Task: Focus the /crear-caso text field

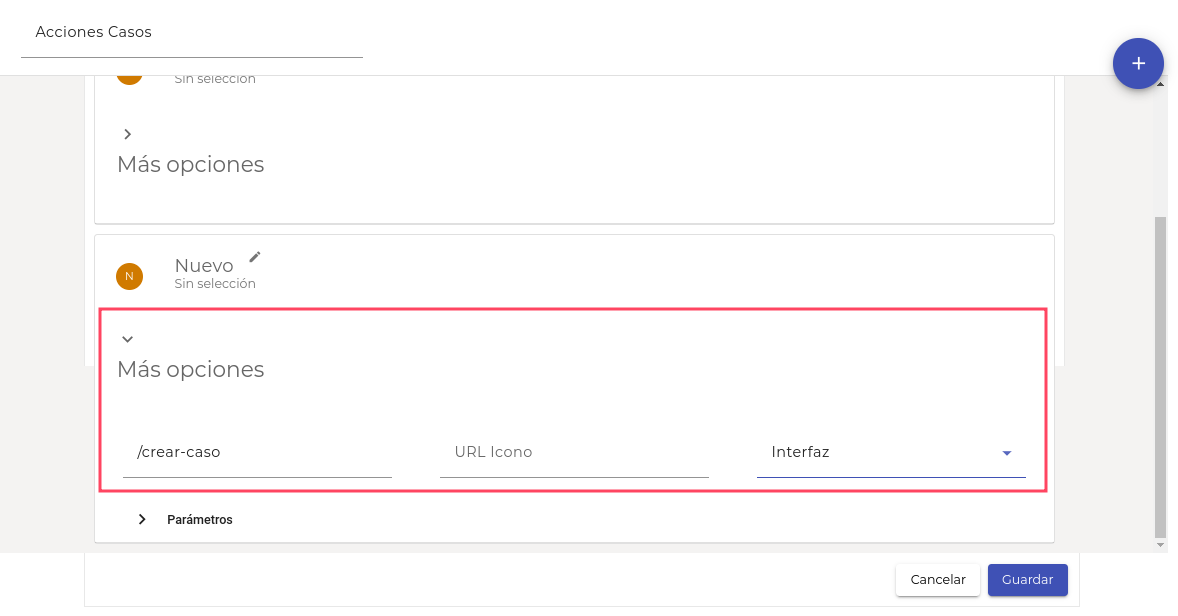Action: coord(257,452)
